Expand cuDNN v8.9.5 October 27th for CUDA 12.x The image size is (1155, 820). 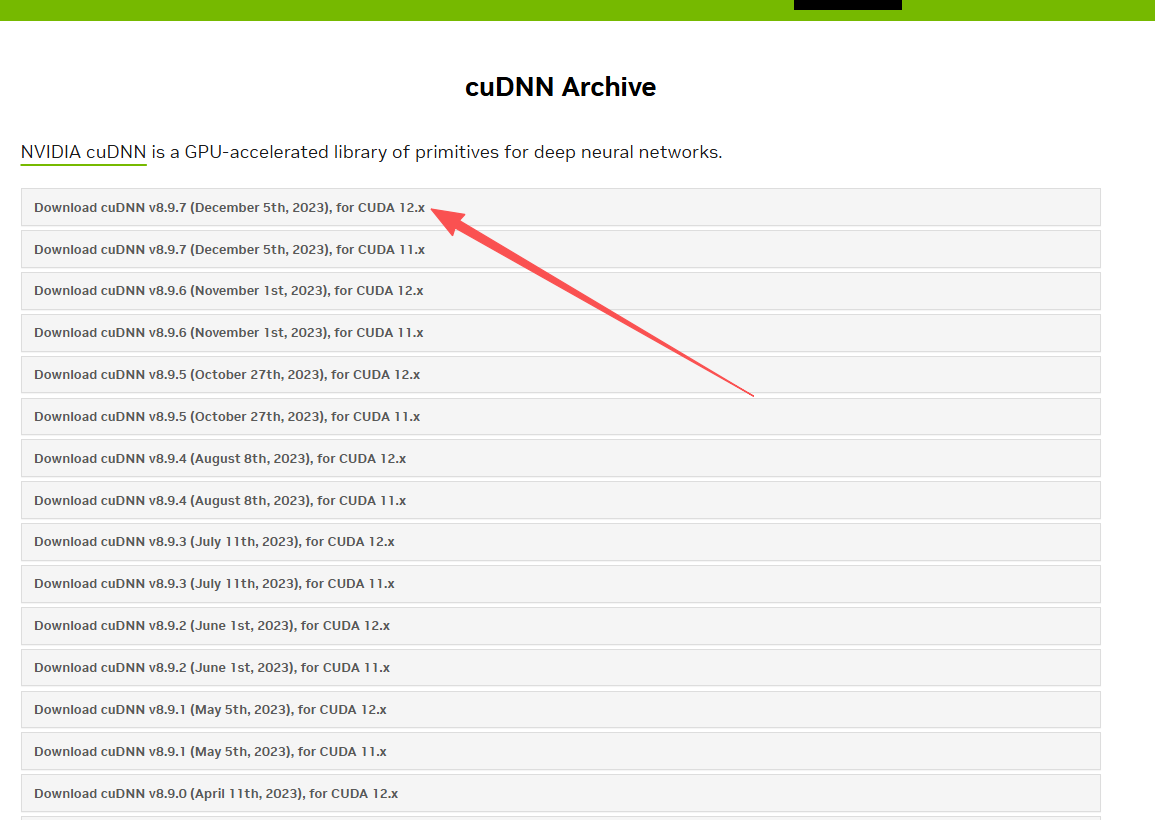[561, 374]
